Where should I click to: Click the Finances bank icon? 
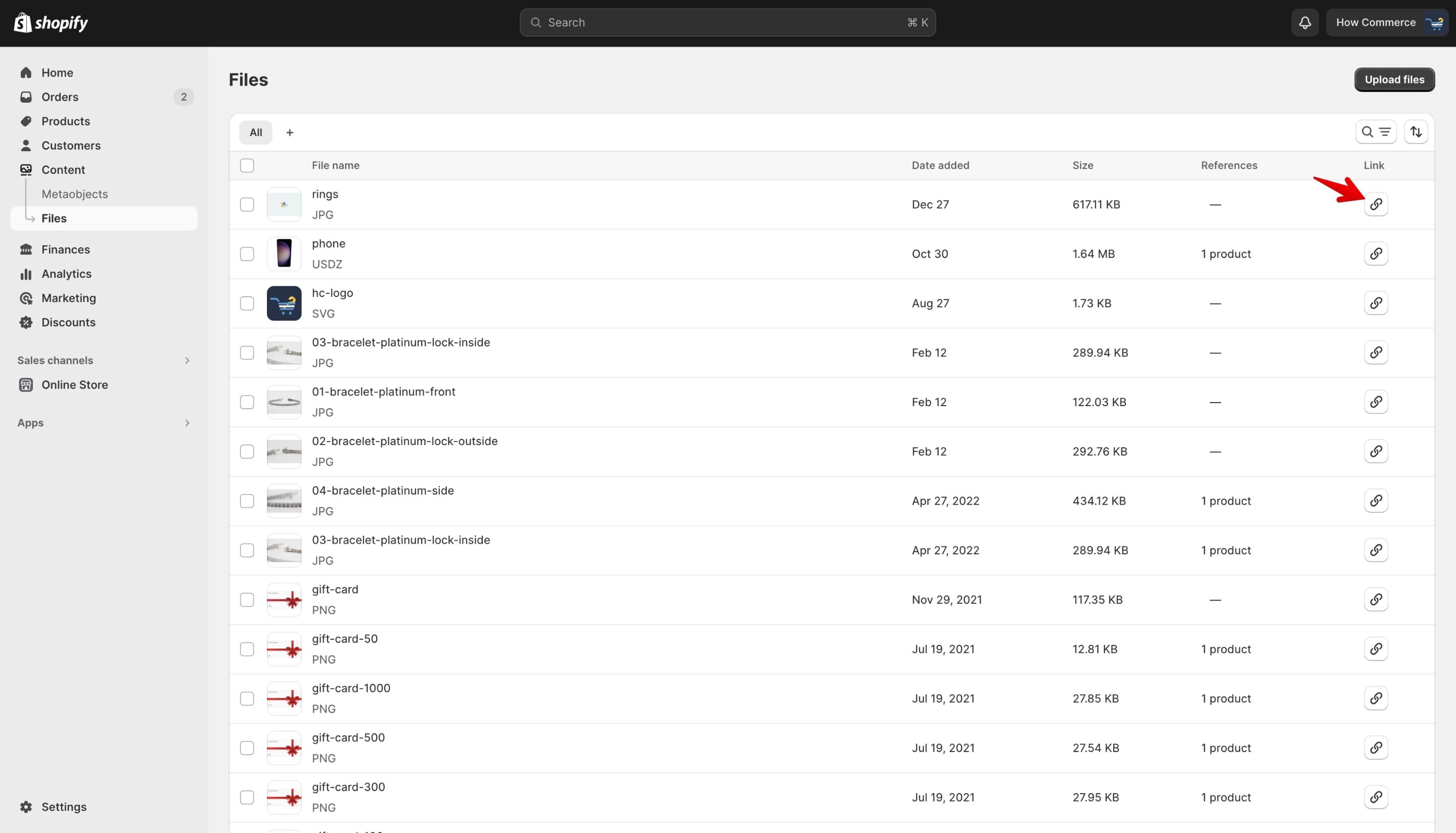click(26, 249)
